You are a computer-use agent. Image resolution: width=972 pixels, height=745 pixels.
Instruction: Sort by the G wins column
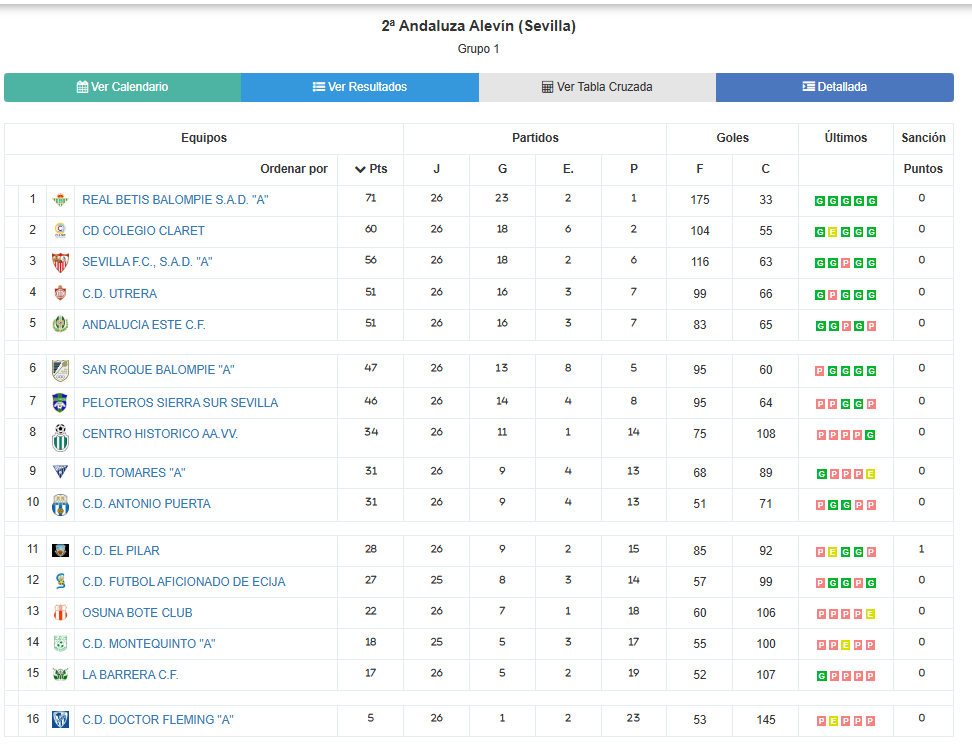pos(502,169)
